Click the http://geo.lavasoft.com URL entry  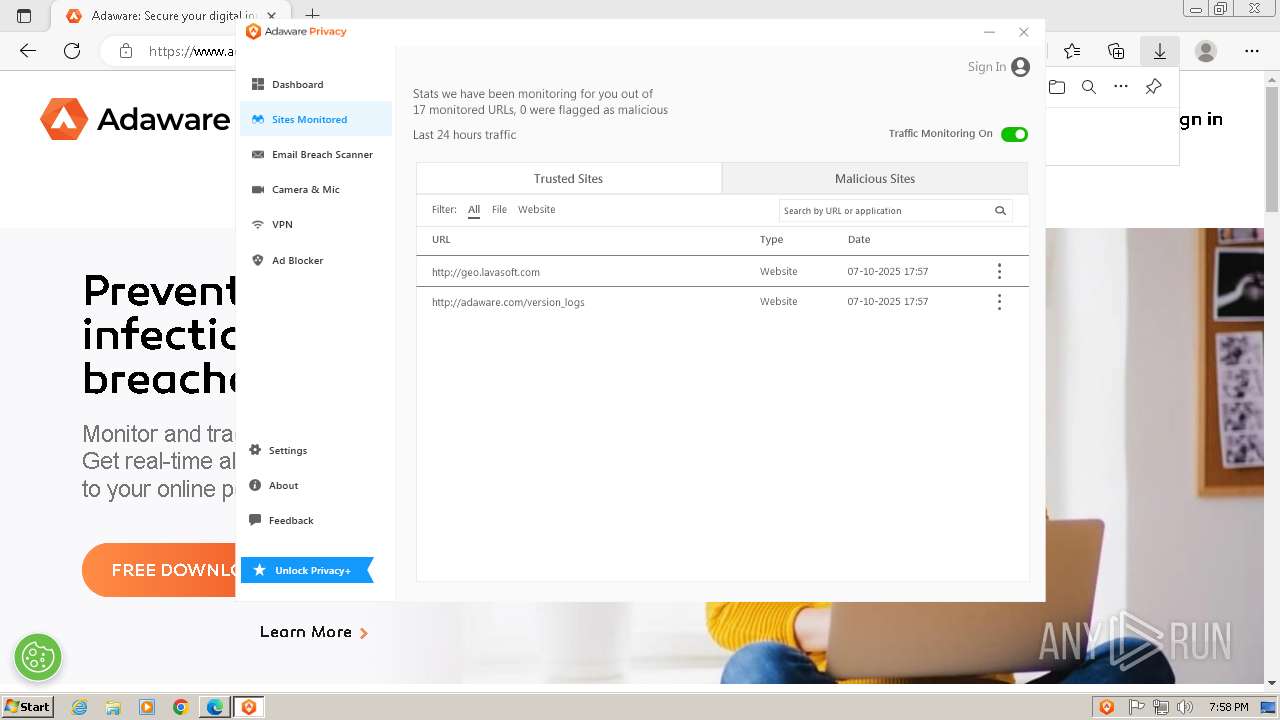click(x=486, y=272)
